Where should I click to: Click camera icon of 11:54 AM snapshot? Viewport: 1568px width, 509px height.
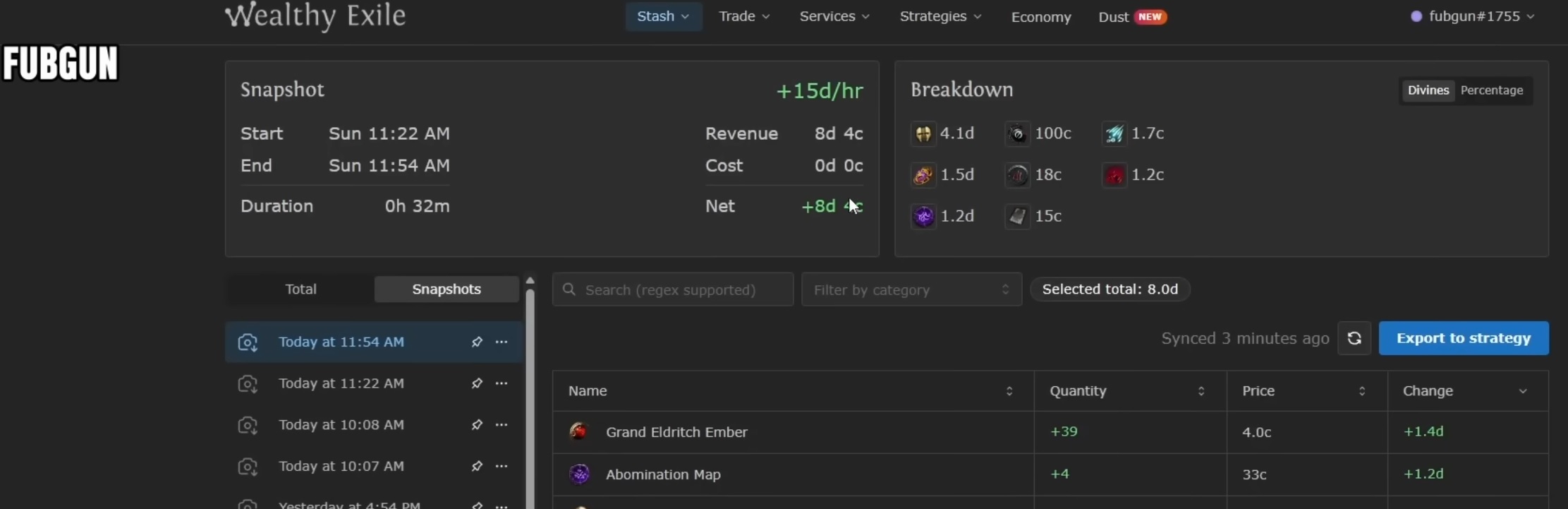pos(248,342)
